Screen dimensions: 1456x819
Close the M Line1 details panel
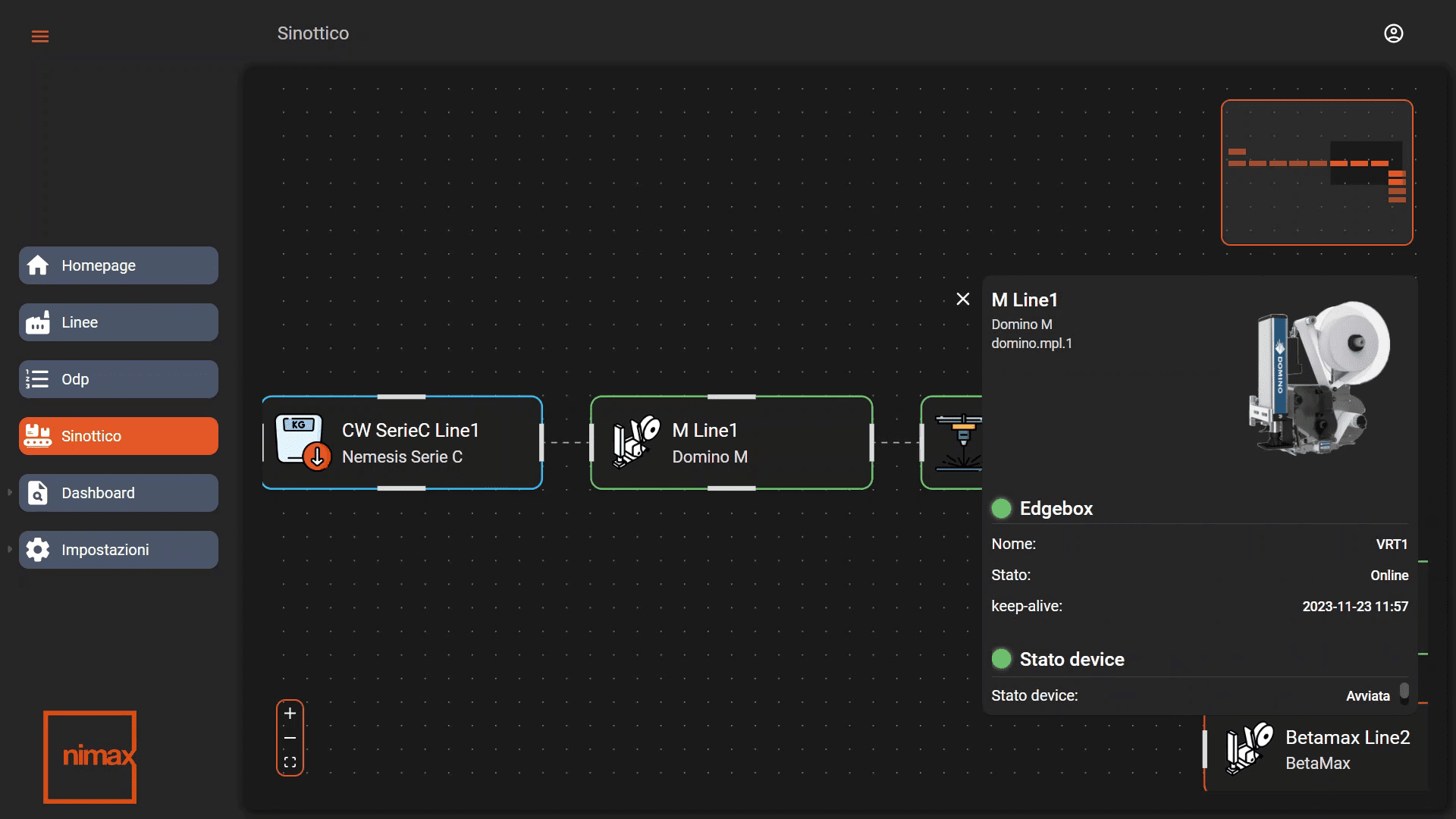(x=963, y=300)
